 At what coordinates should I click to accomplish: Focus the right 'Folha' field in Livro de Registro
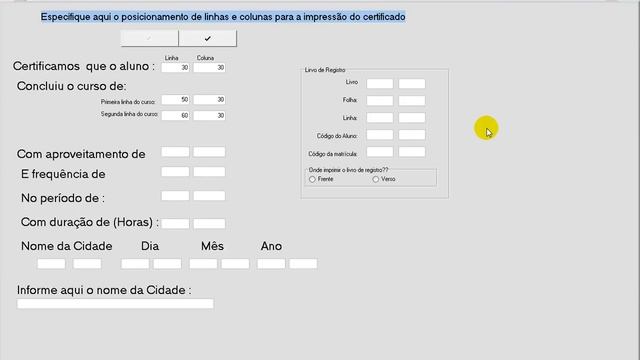click(x=412, y=100)
